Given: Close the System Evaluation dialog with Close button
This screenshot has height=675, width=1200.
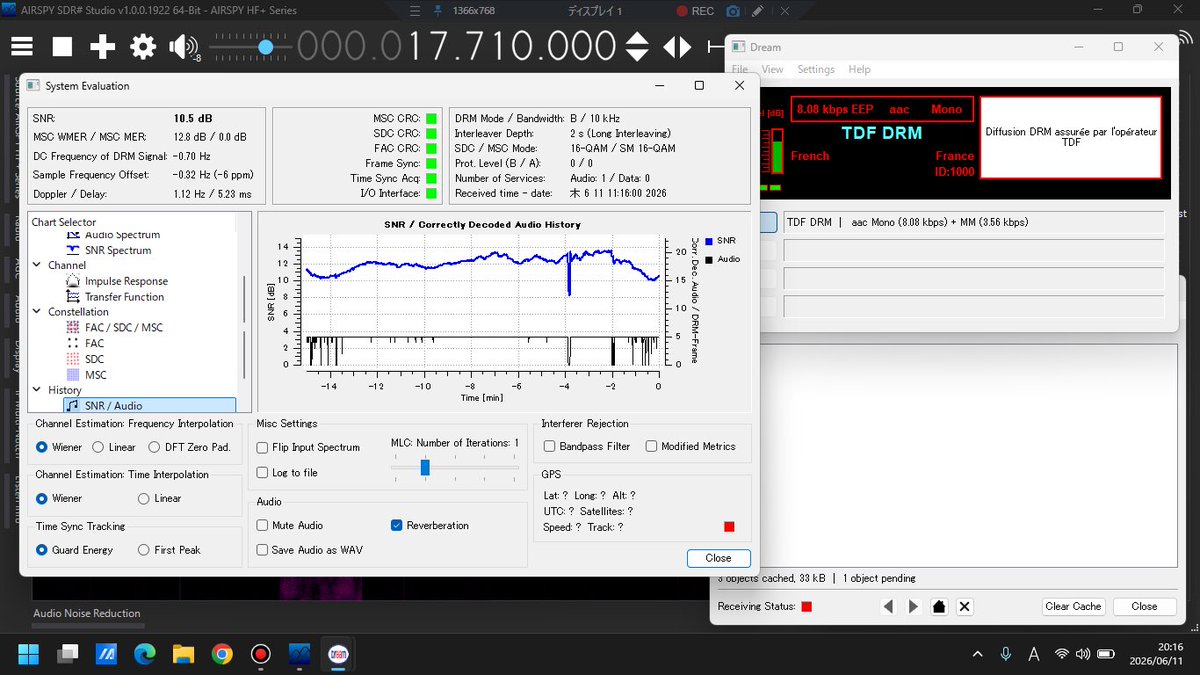Looking at the screenshot, I should [718, 558].
